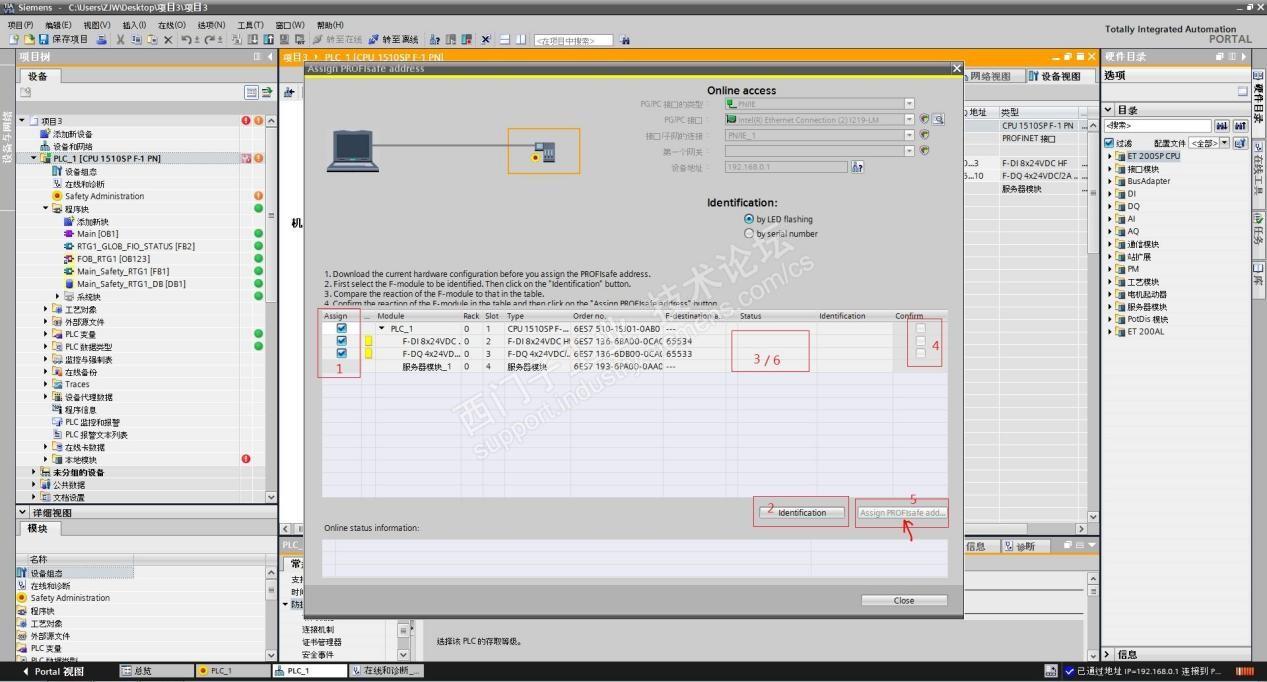
Task: Click the Close button in the dialog
Action: click(x=904, y=600)
